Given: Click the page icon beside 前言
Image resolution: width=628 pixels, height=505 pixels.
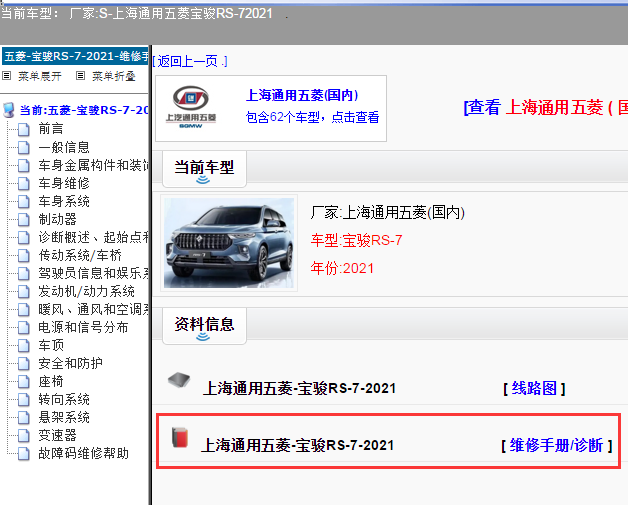Looking at the screenshot, I should coord(24,129).
